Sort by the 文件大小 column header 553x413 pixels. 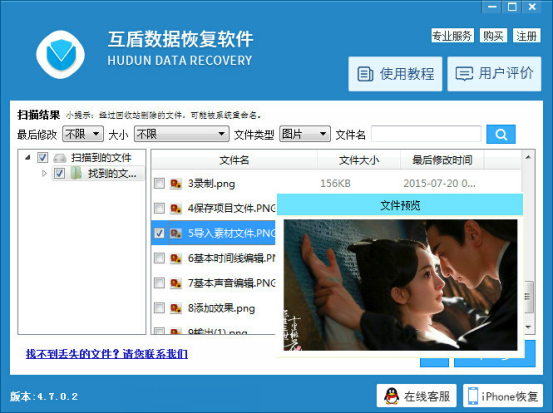click(359, 160)
